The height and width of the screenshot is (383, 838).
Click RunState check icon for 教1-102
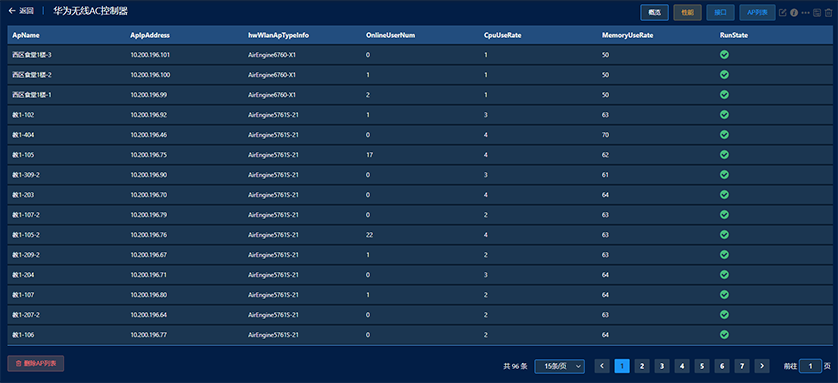coord(724,114)
